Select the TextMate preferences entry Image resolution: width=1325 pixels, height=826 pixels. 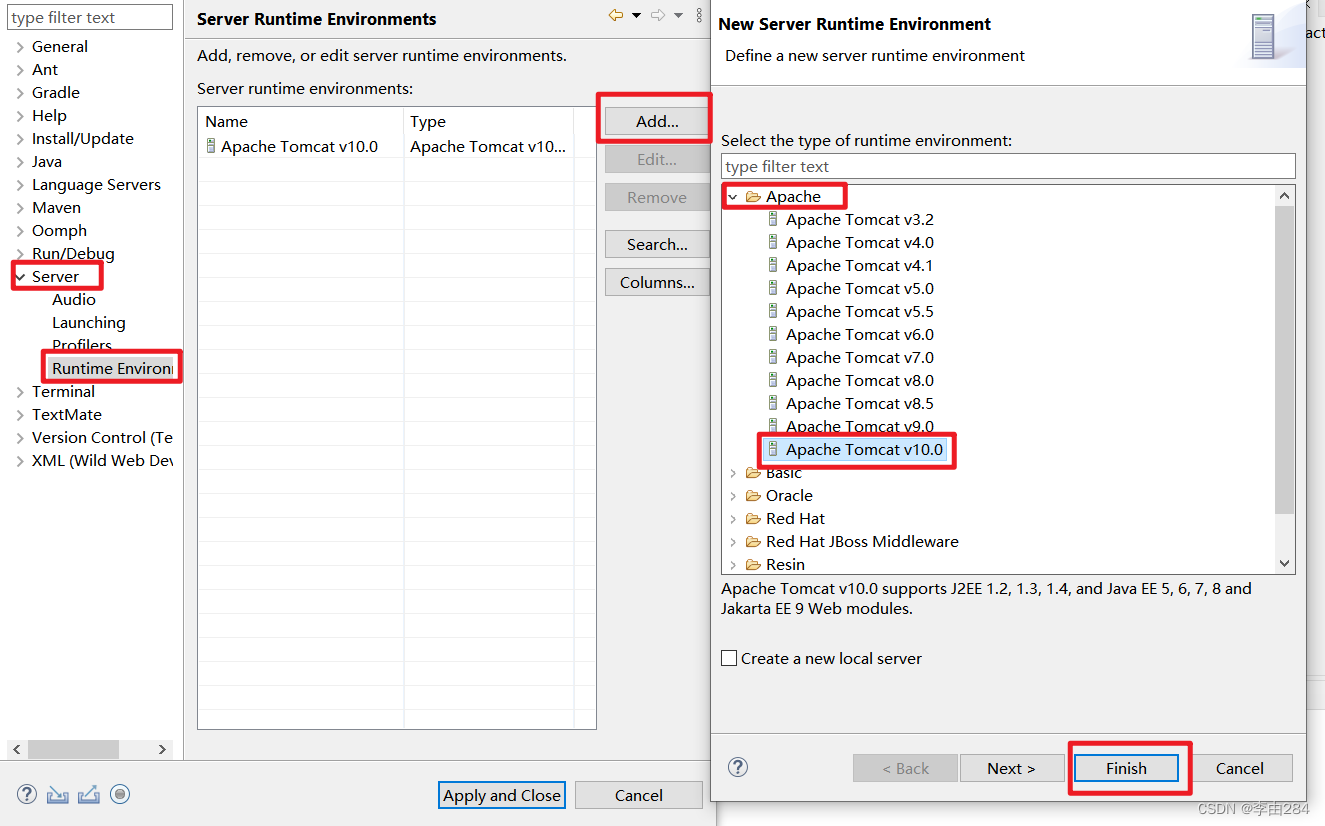67,414
